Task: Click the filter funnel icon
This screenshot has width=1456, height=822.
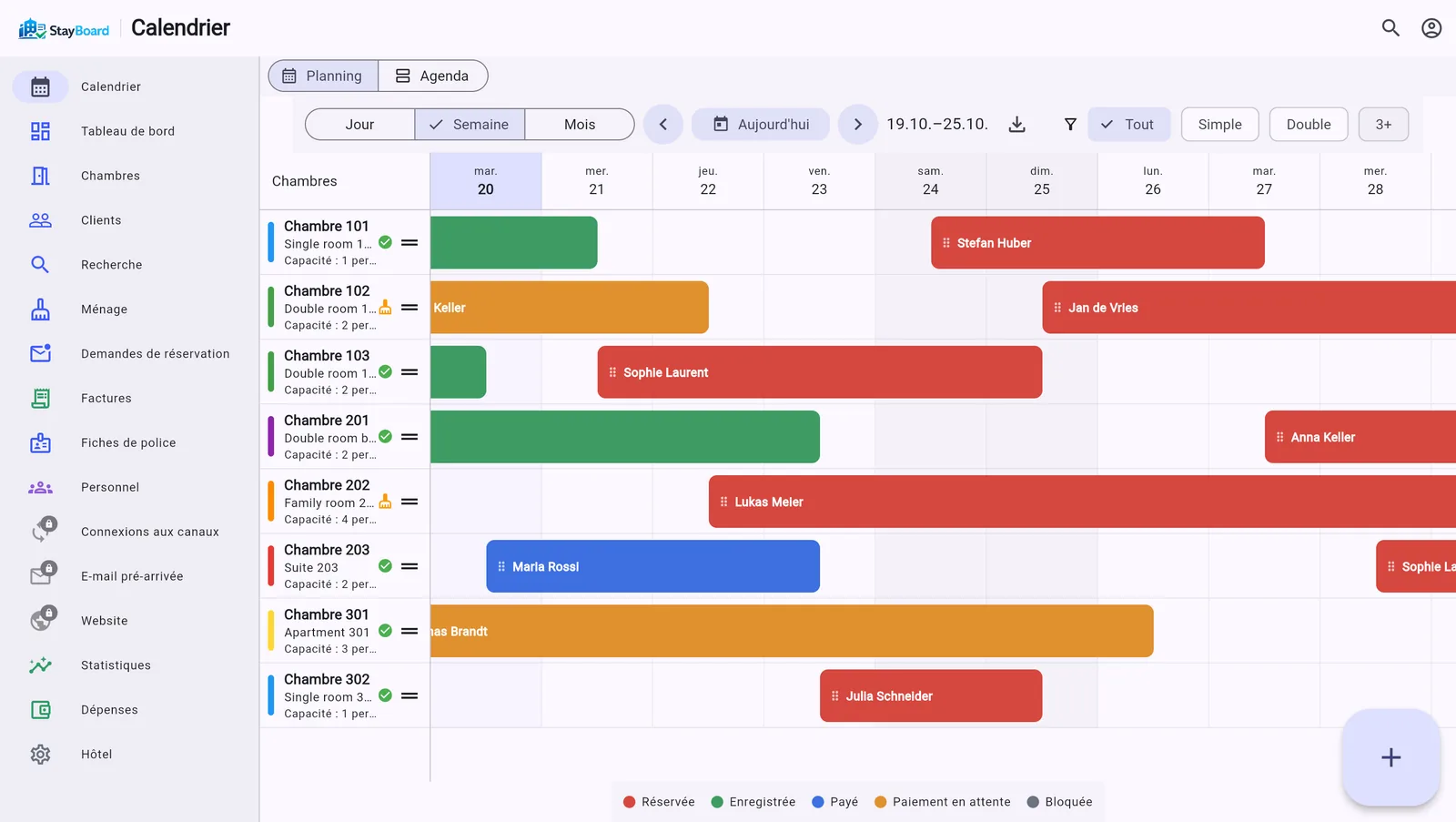Action: tap(1070, 125)
